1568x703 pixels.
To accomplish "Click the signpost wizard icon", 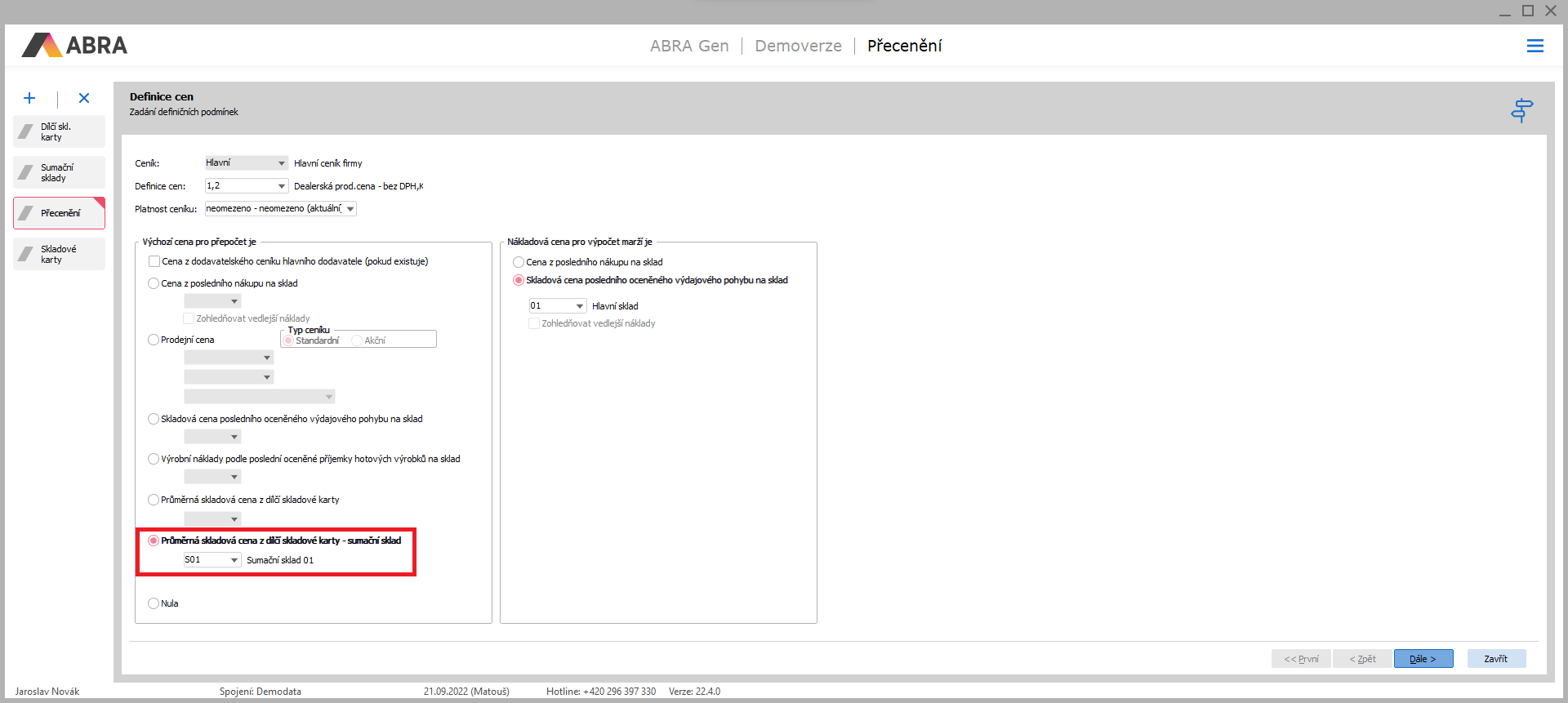I will 1521,110.
